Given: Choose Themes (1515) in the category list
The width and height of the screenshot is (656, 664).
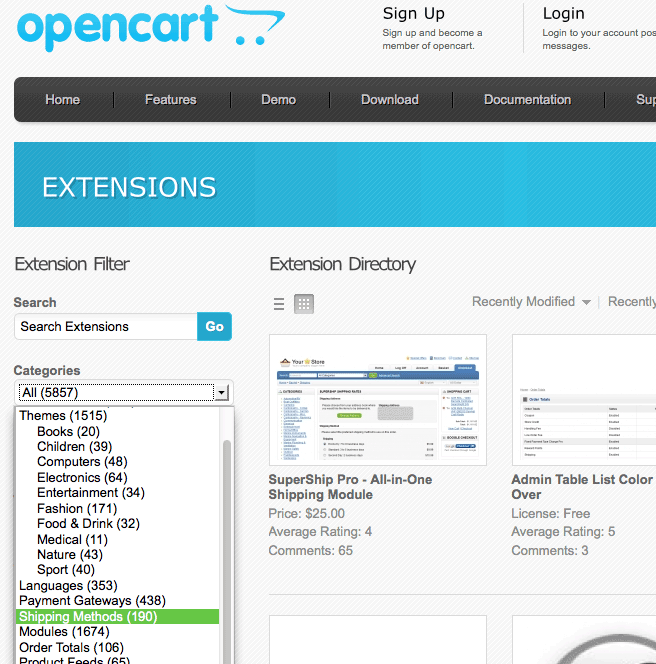Looking at the screenshot, I should pos(63,415).
